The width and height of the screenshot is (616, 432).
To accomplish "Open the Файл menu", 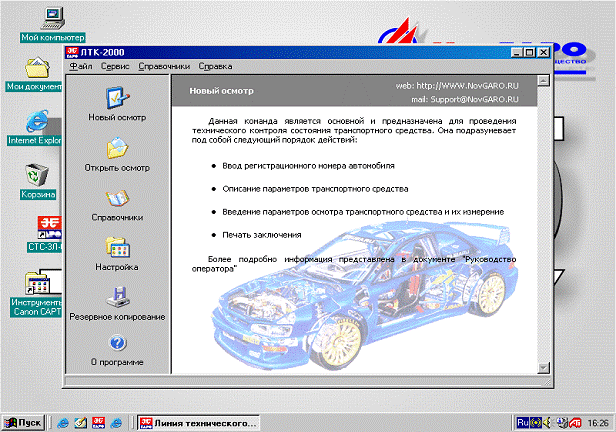I will (81, 66).
